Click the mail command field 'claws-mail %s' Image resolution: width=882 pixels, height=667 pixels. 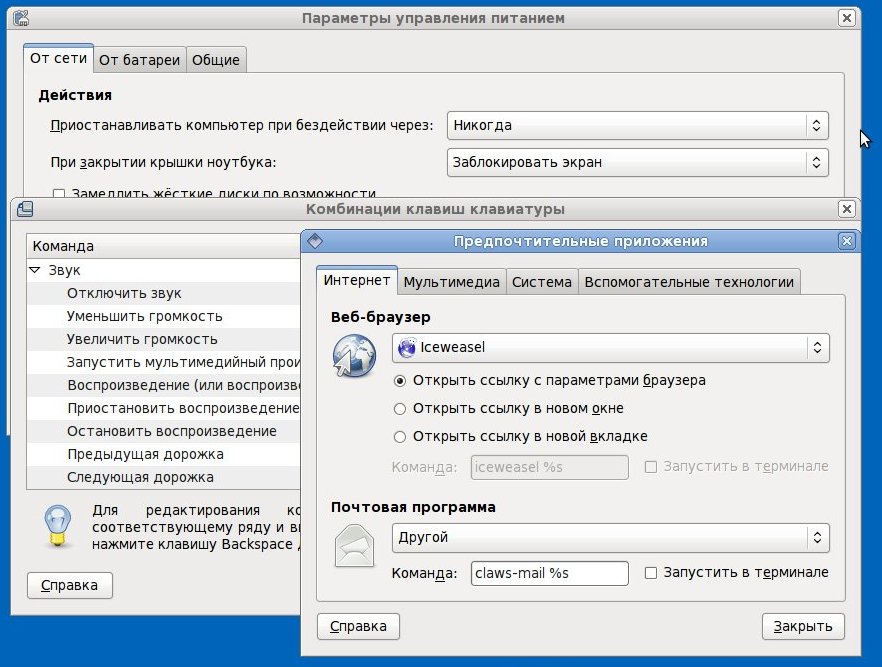[550, 573]
